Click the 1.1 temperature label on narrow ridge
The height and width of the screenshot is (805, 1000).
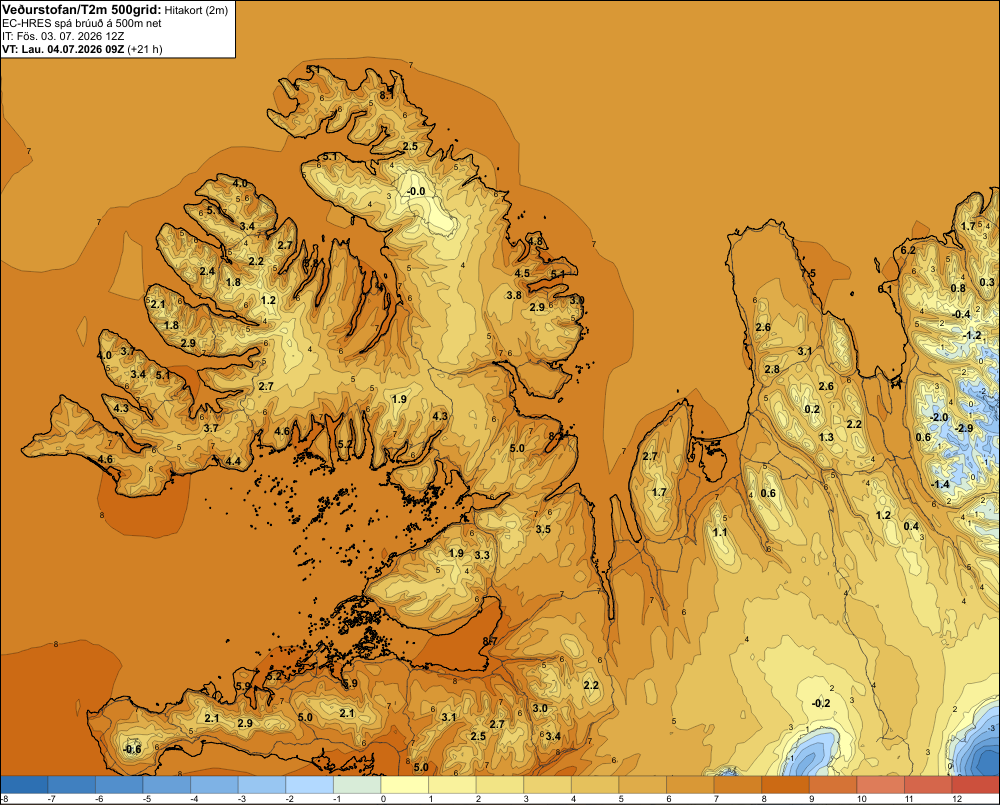[x=719, y=533]
